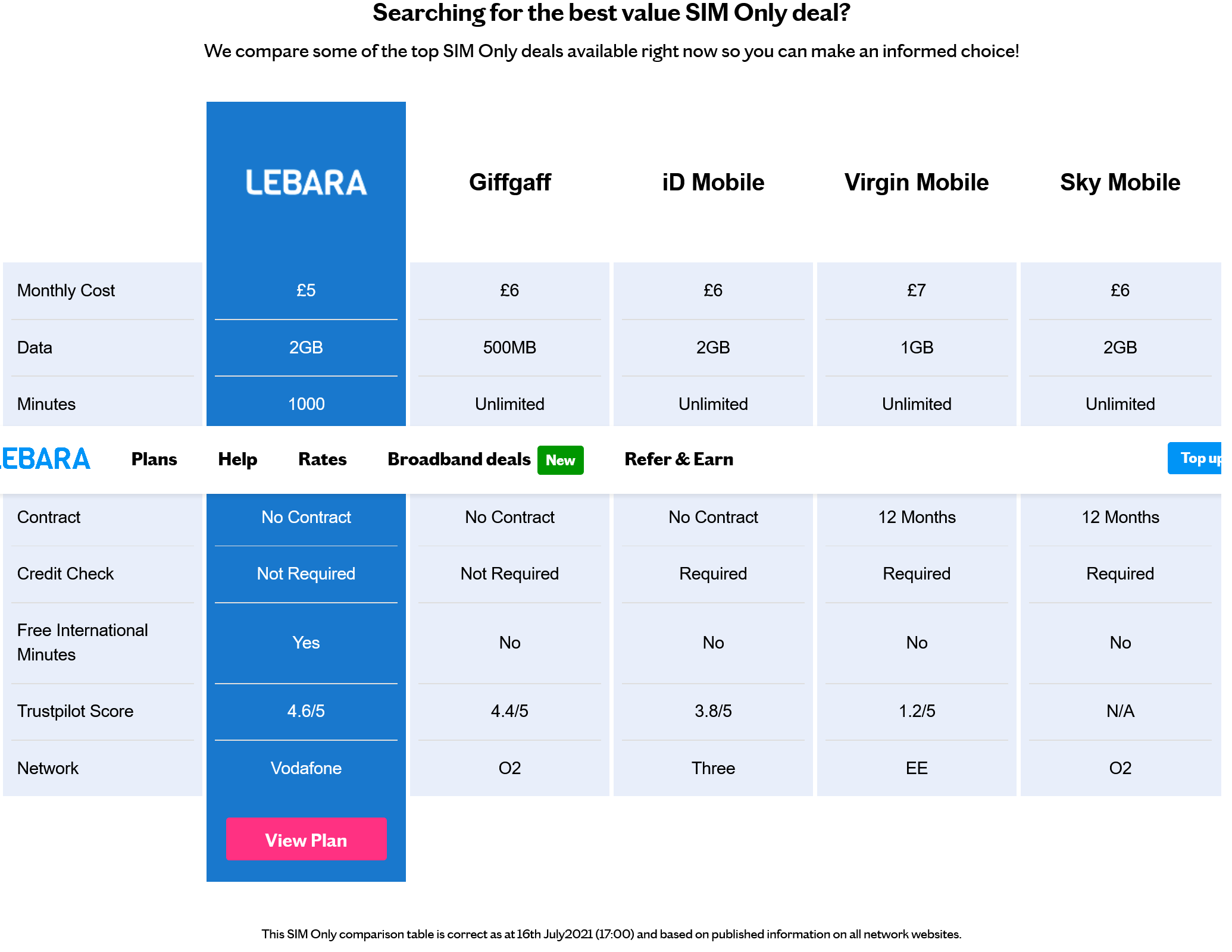Open the Plans menu item
1232x952 pixels.
[154, 459]
